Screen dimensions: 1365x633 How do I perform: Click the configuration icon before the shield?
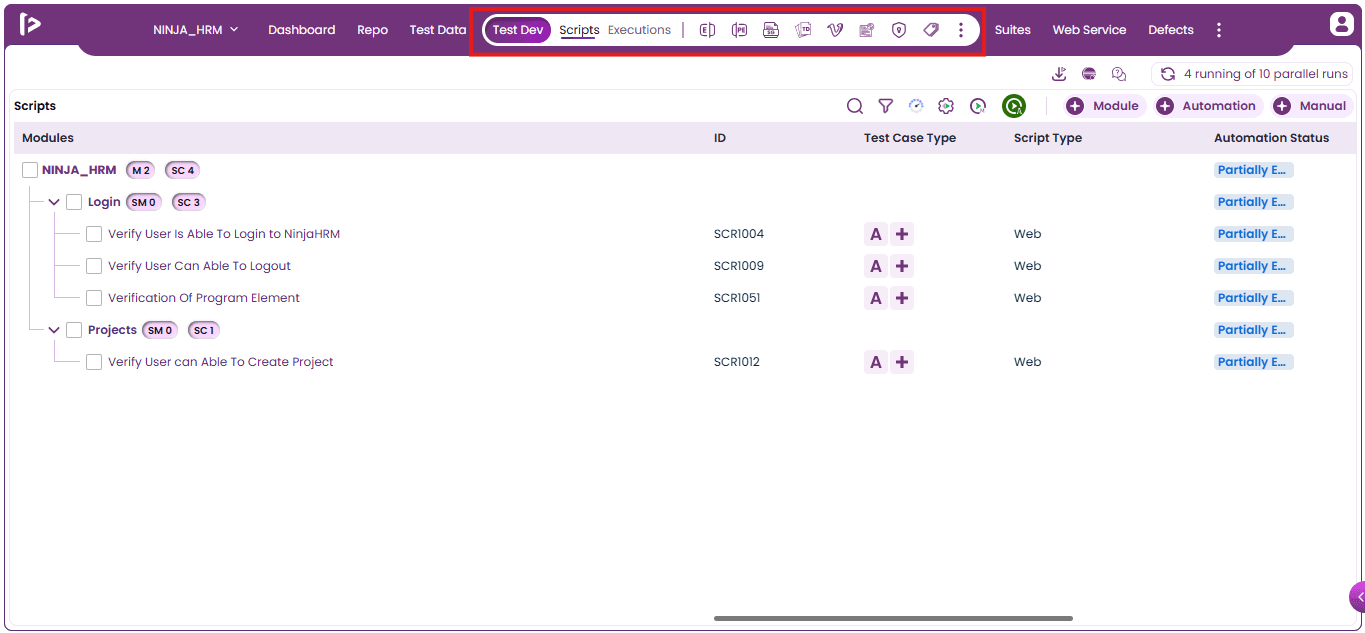click(867, 30)
